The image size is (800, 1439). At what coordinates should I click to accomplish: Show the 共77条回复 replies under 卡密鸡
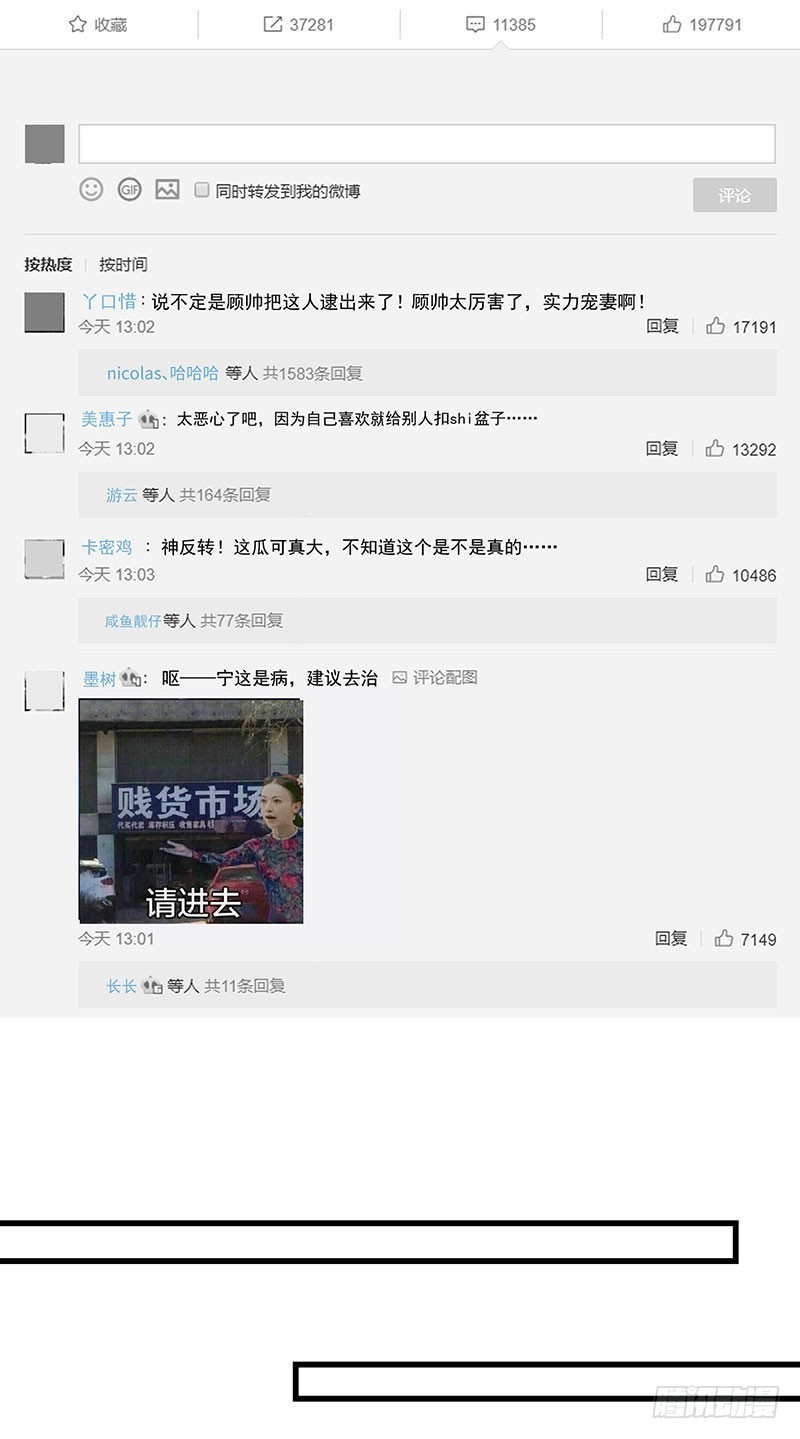click(x=242, y=620)
